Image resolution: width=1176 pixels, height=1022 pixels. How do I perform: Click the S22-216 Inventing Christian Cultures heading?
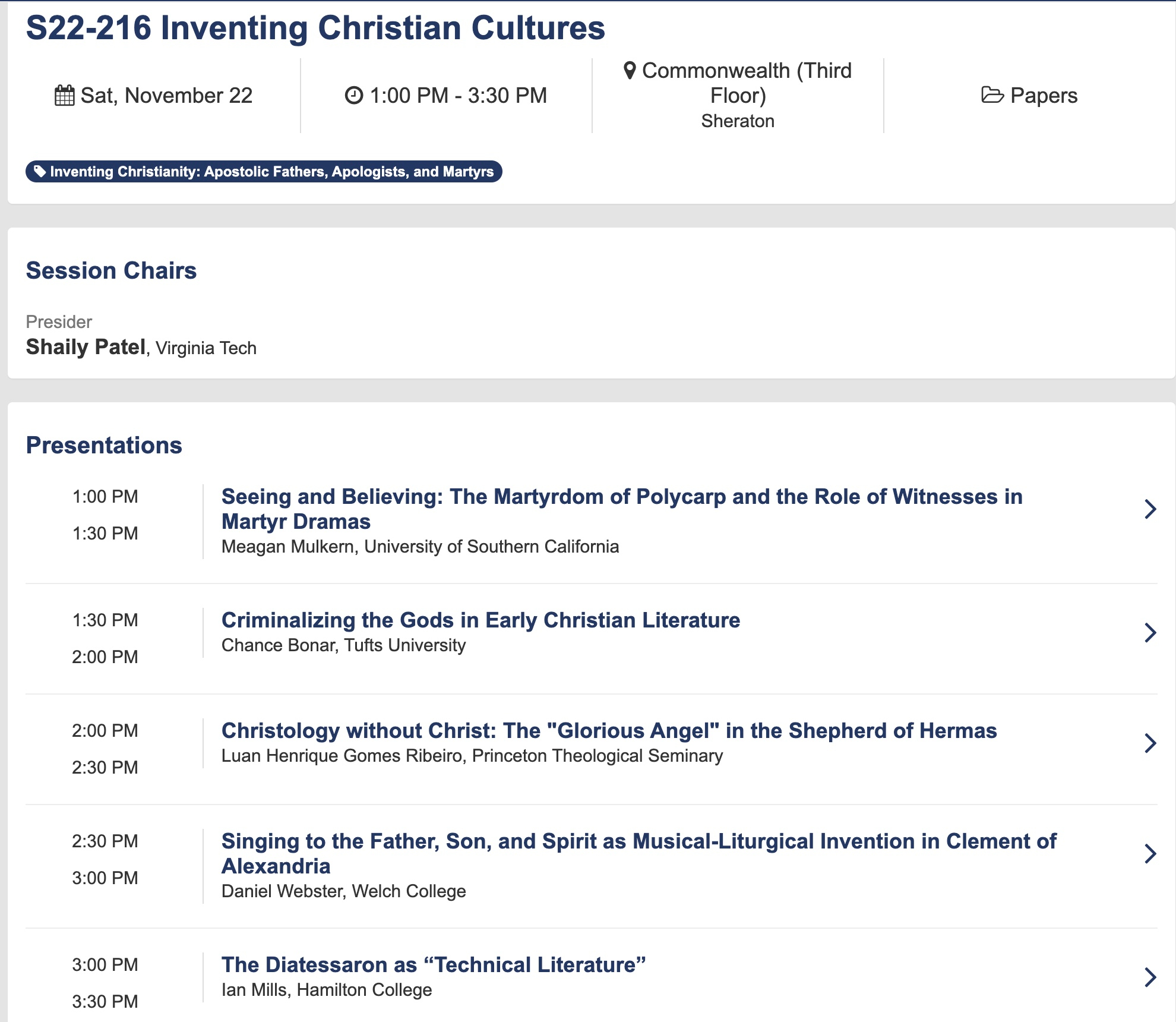tap(315, 28)
